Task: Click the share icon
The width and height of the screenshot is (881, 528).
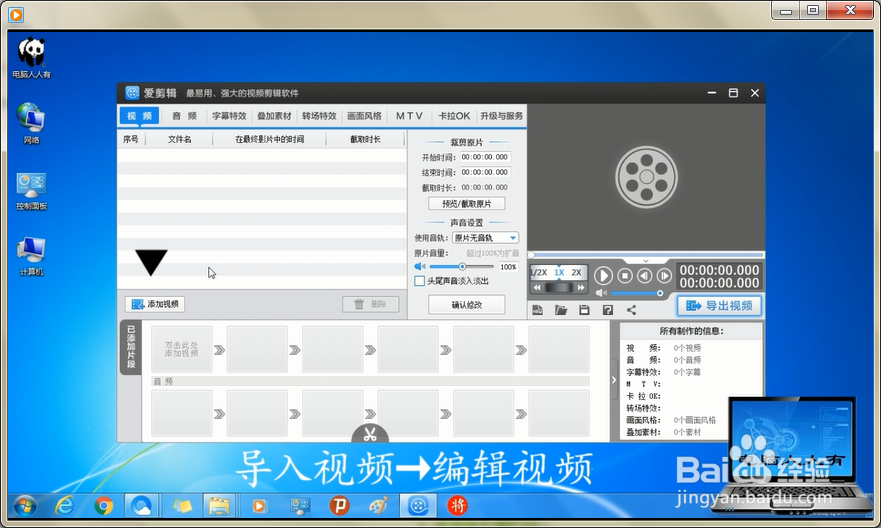Action: coord(631,310)
